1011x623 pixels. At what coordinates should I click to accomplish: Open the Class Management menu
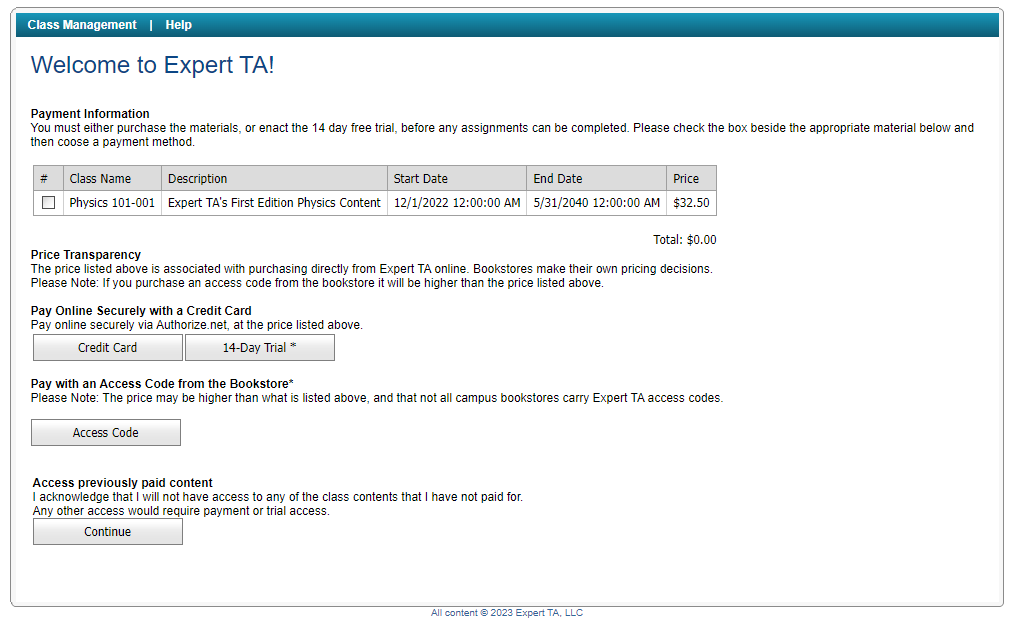point(82,25)
